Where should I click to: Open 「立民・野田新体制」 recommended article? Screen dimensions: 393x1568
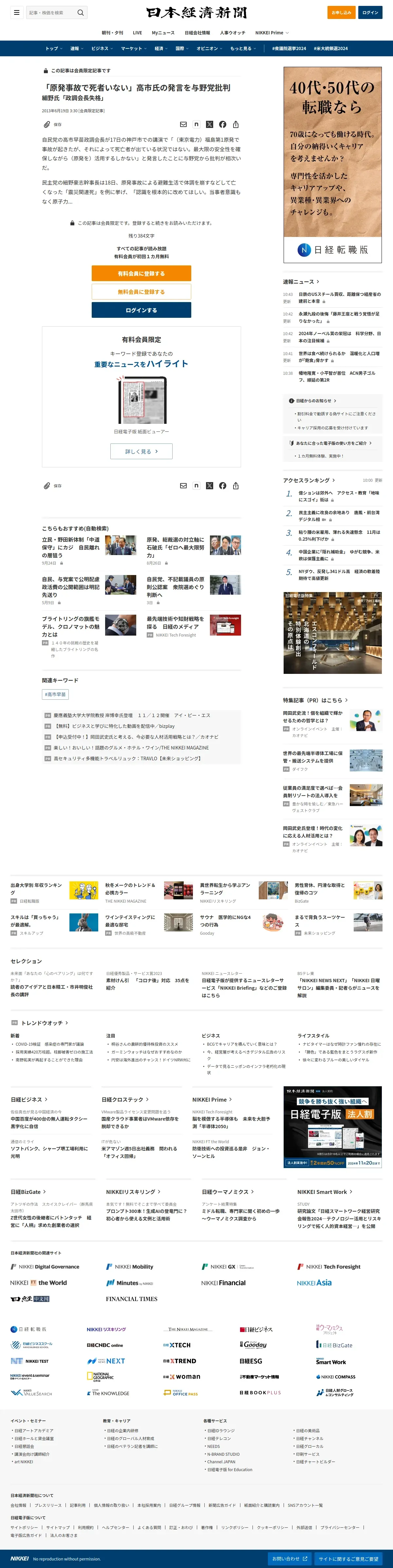(71, 547)
